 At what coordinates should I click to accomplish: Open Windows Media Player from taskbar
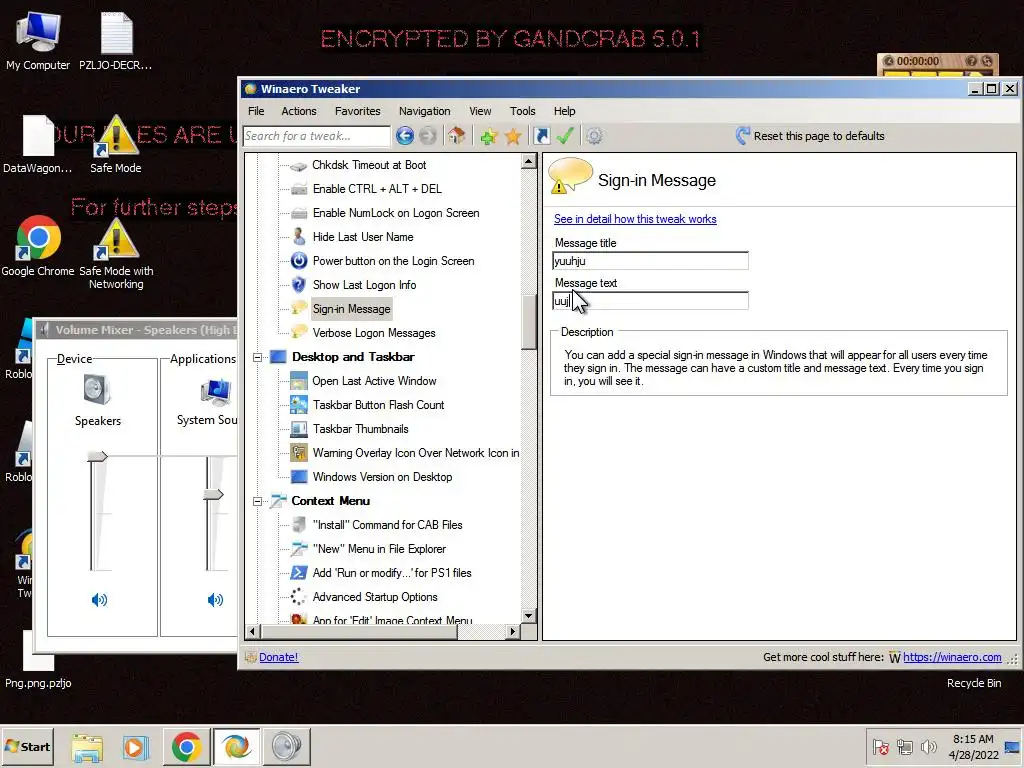click(x=135, y=746)
